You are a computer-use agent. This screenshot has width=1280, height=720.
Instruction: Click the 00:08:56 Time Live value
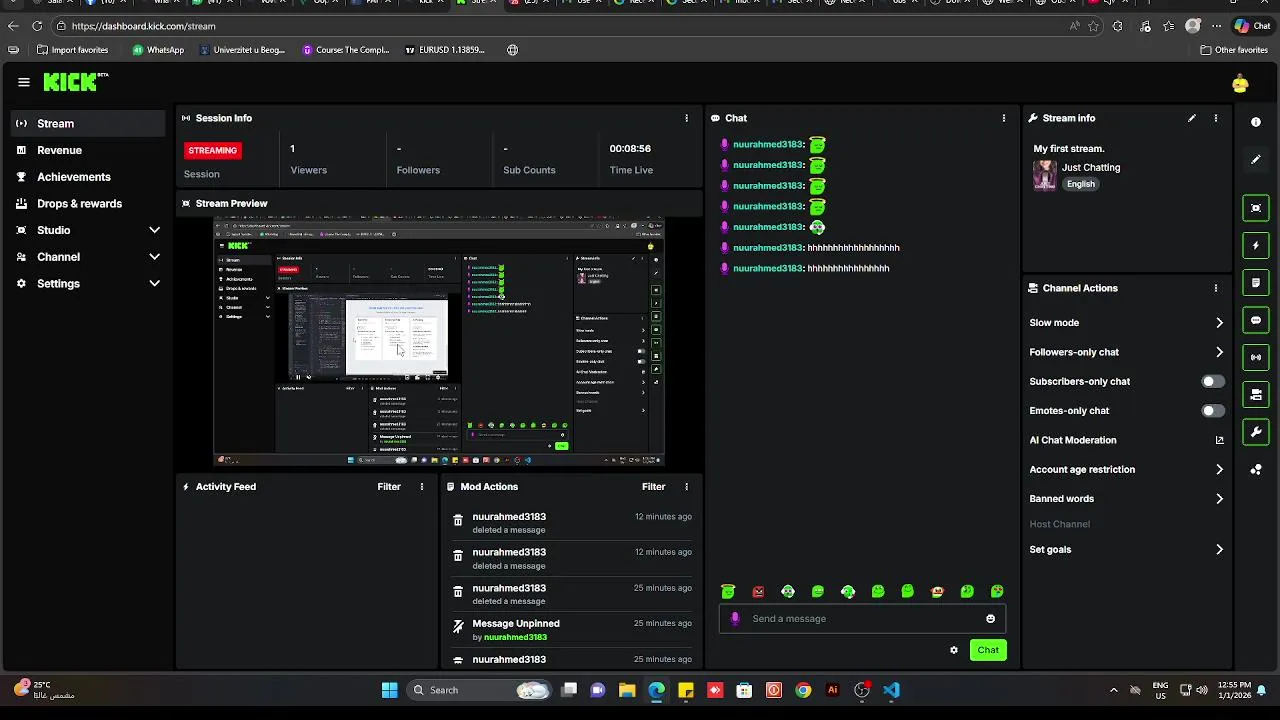pos(630,149)
